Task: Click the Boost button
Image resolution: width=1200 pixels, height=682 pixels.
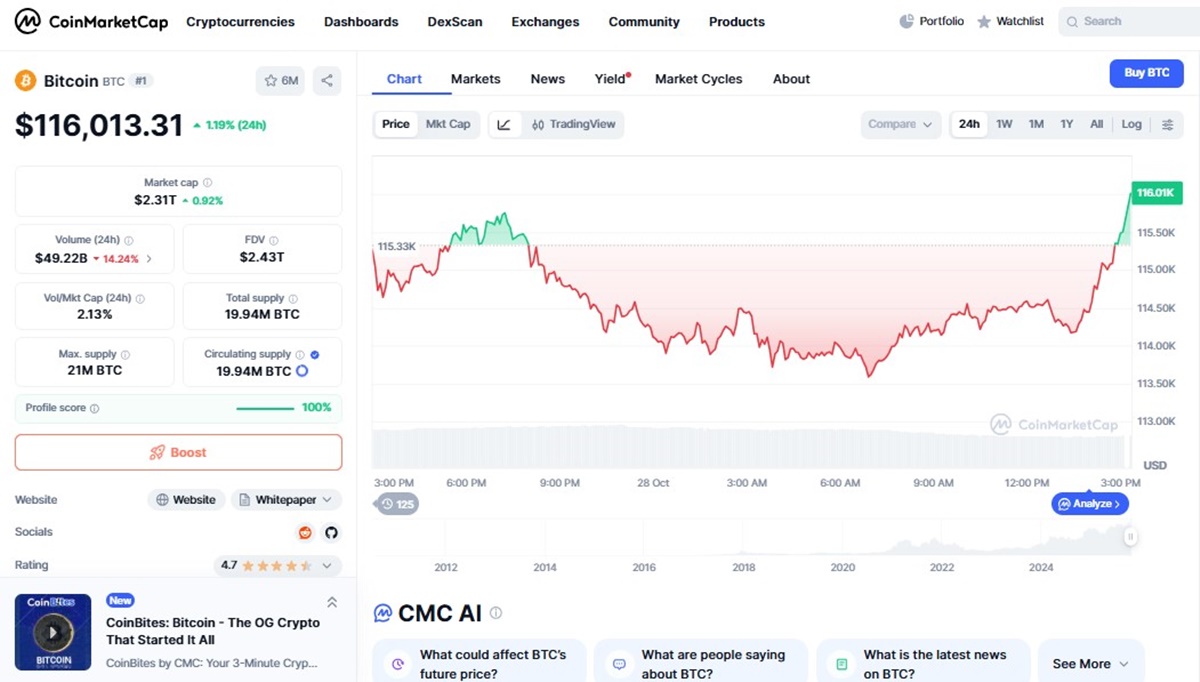Action: (x=178, y=452)
